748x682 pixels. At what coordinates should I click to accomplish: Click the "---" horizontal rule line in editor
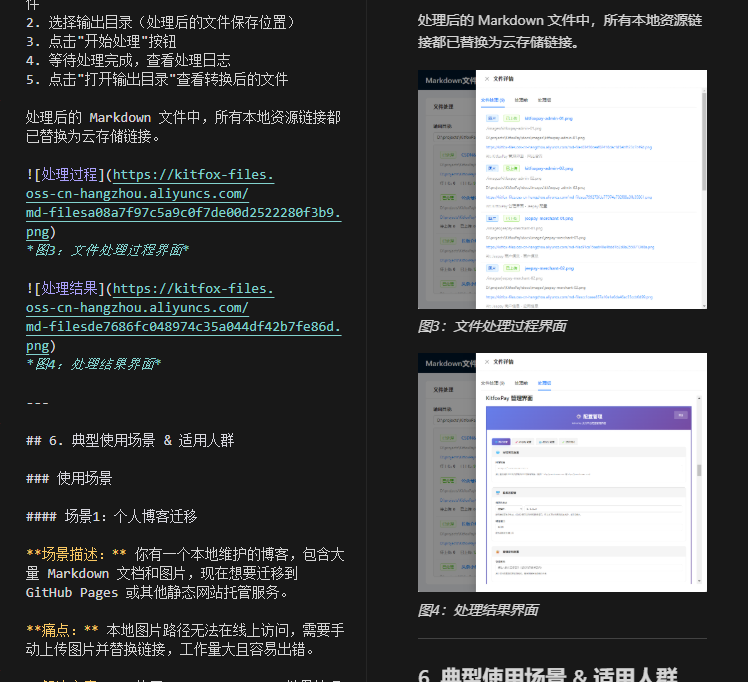pyautogui.click(x=37, y=403)
